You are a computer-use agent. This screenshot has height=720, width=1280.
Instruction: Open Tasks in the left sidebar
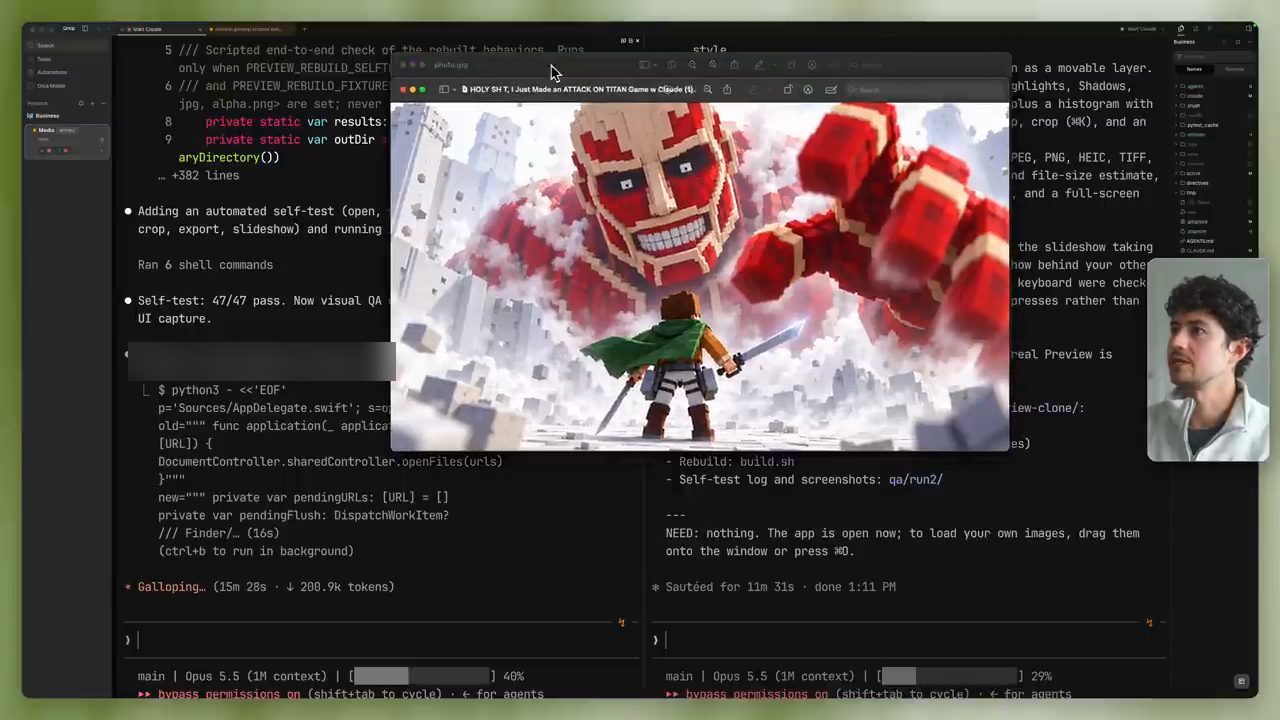click(67, 59)
